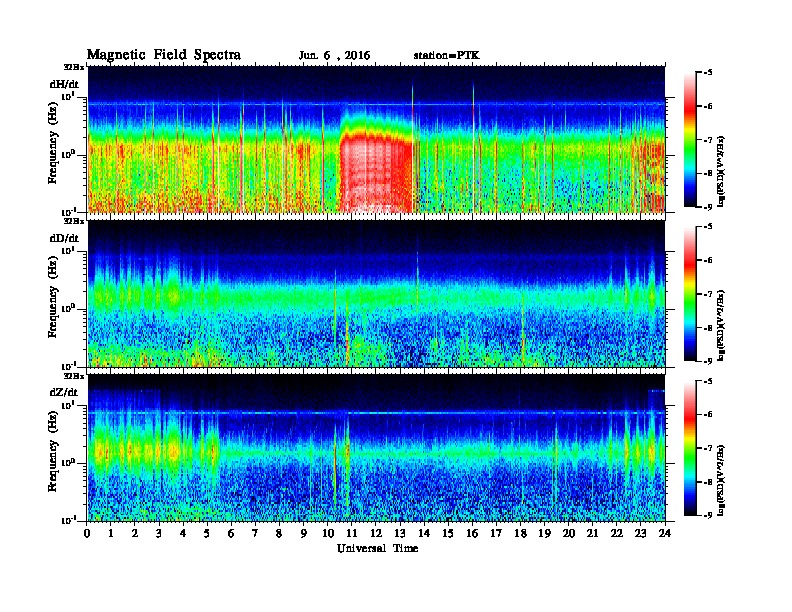
Task: Click the '32Hz' label above dD/dt axis
Action: (x=74, y=221)
